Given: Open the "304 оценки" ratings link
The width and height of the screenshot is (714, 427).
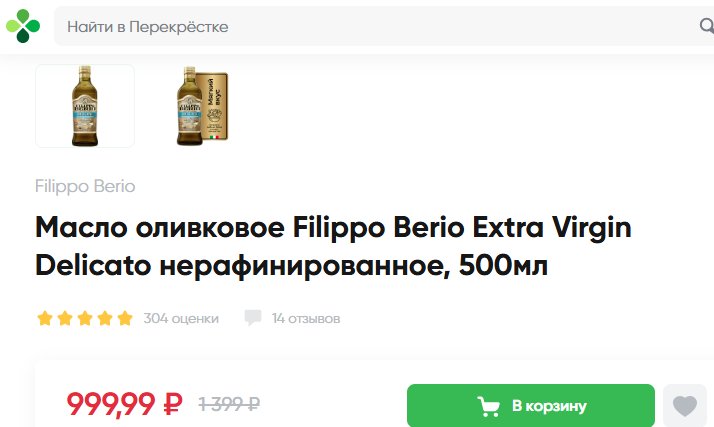Looking at the screenshot, I should click(181, 318).
